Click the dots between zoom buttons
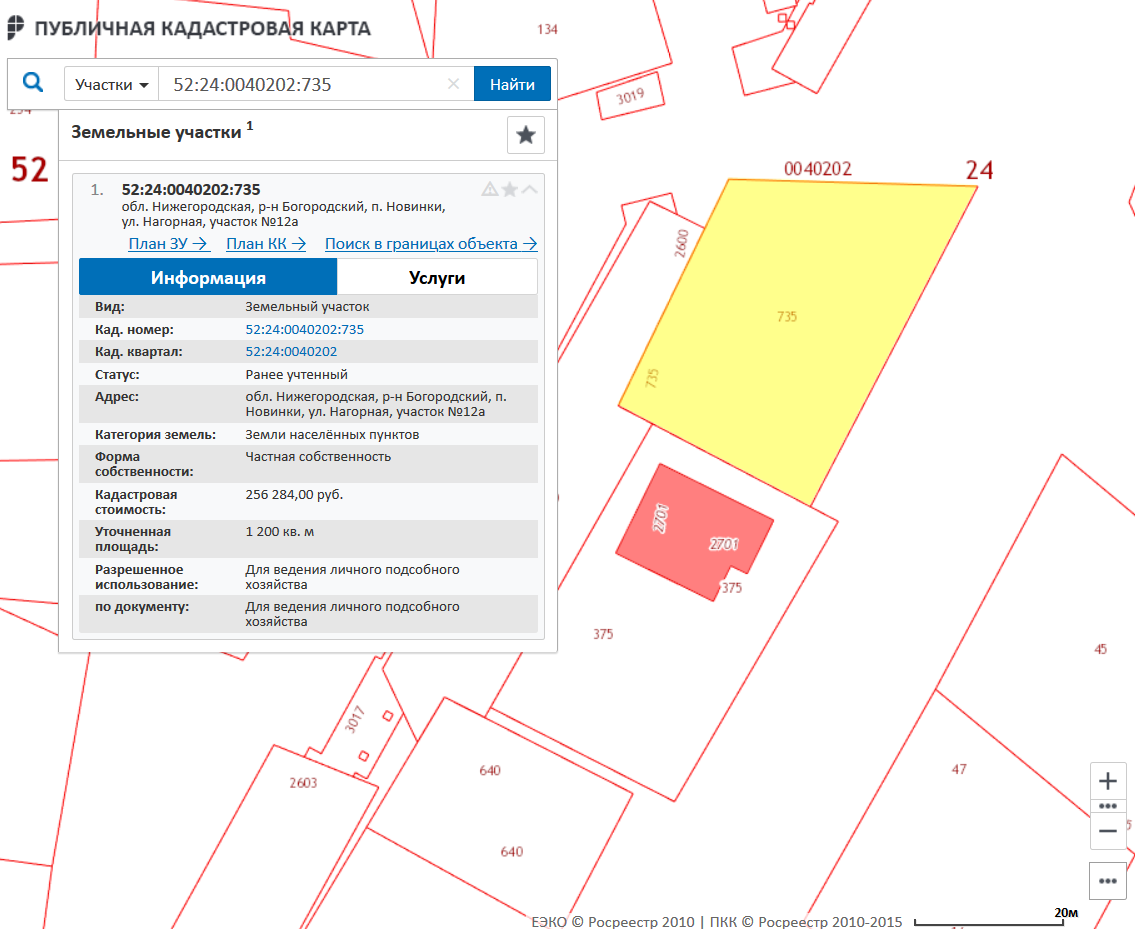1135x929 pixels. [1107, 805]
